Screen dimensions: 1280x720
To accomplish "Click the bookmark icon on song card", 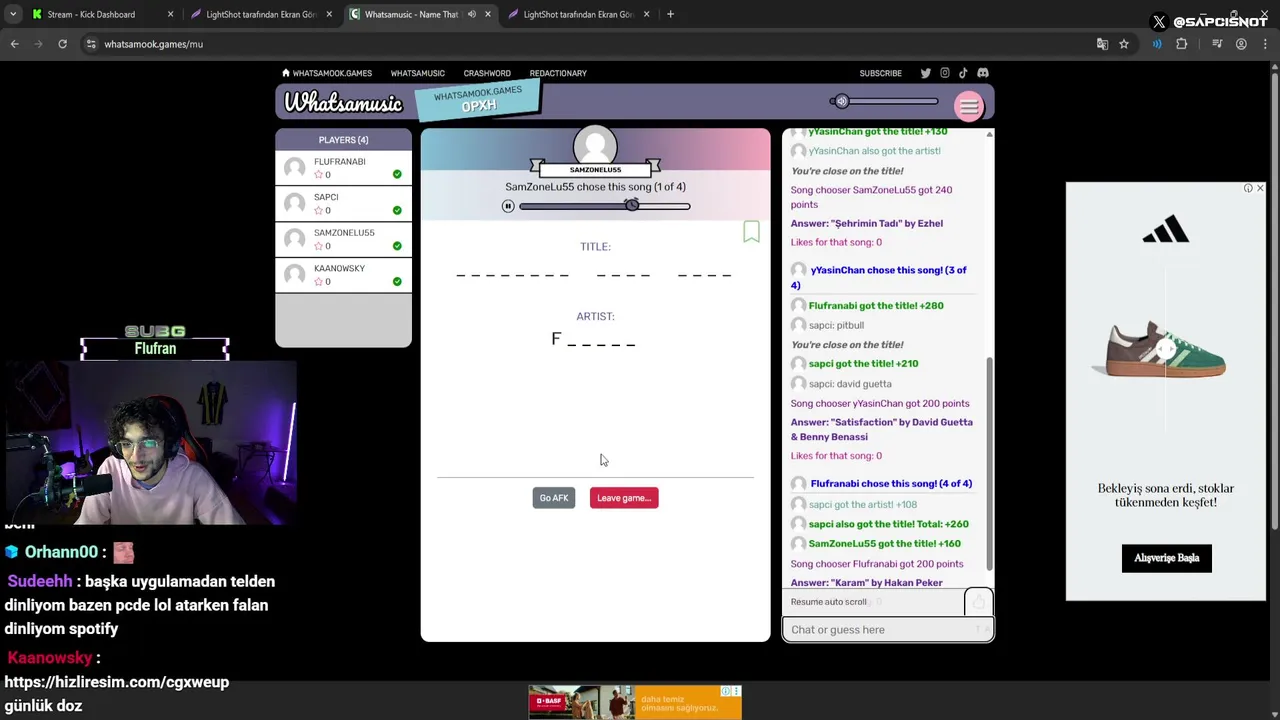I will 751,232.
